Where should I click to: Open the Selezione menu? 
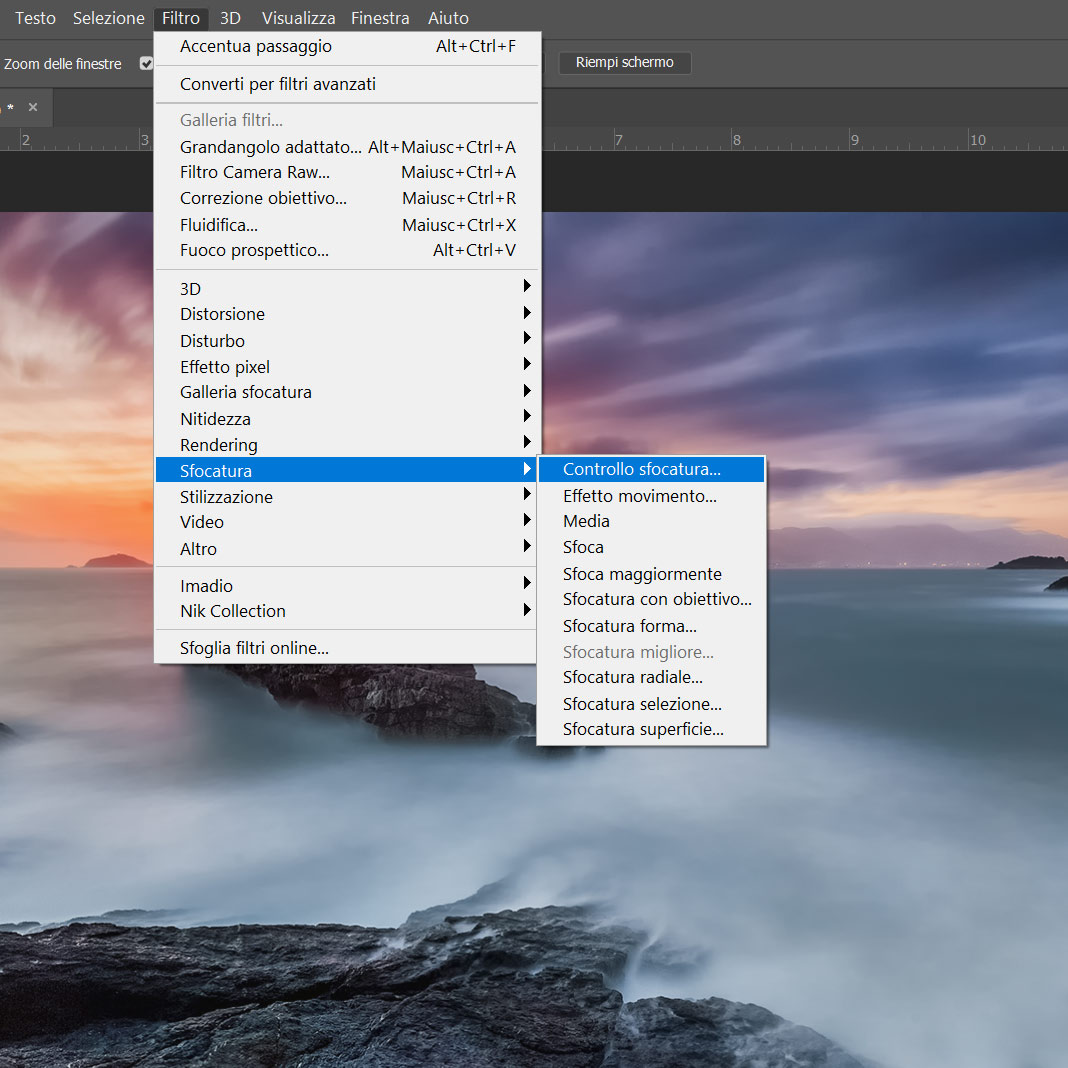[108, 18]
